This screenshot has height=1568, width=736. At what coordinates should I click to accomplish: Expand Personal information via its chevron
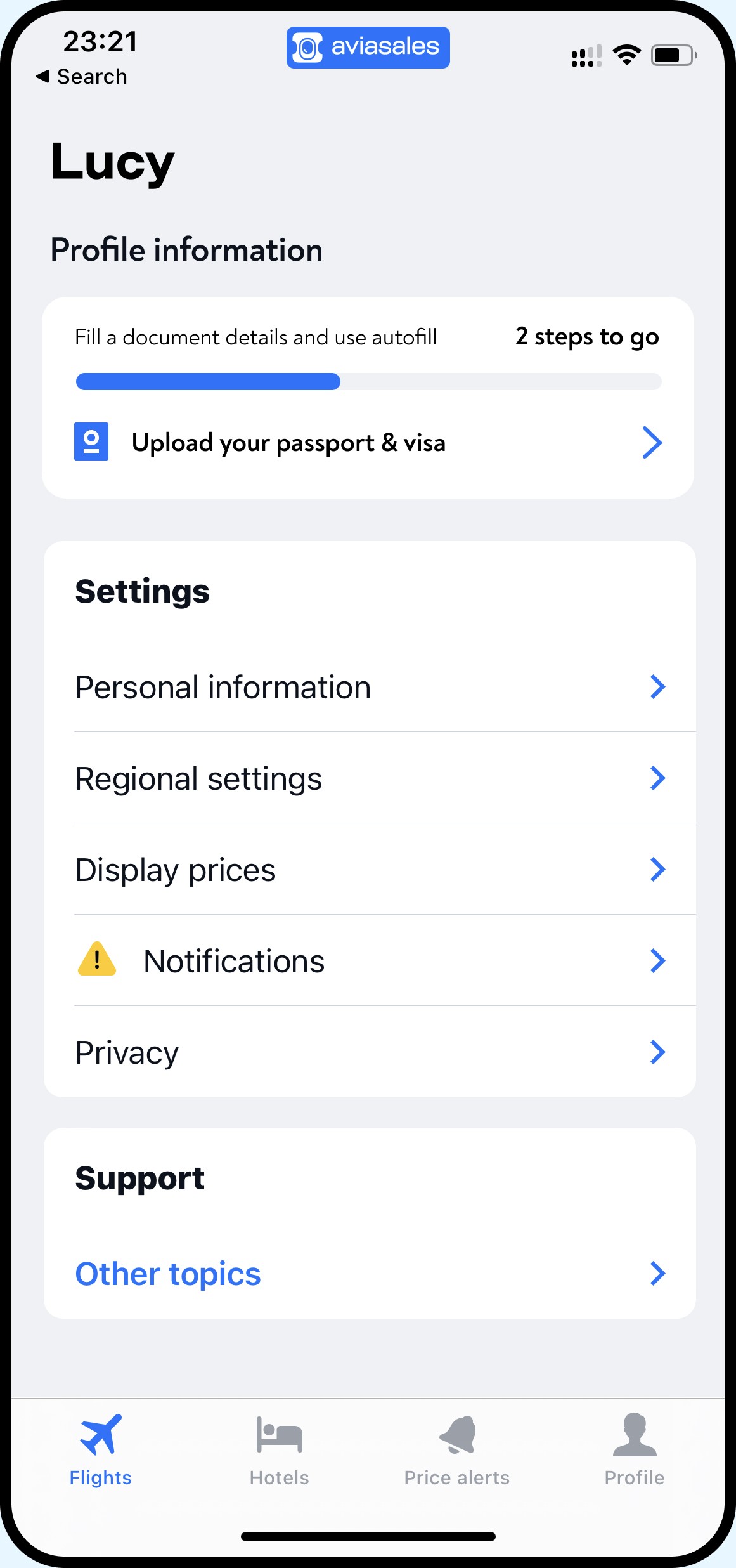pos(657,686)
